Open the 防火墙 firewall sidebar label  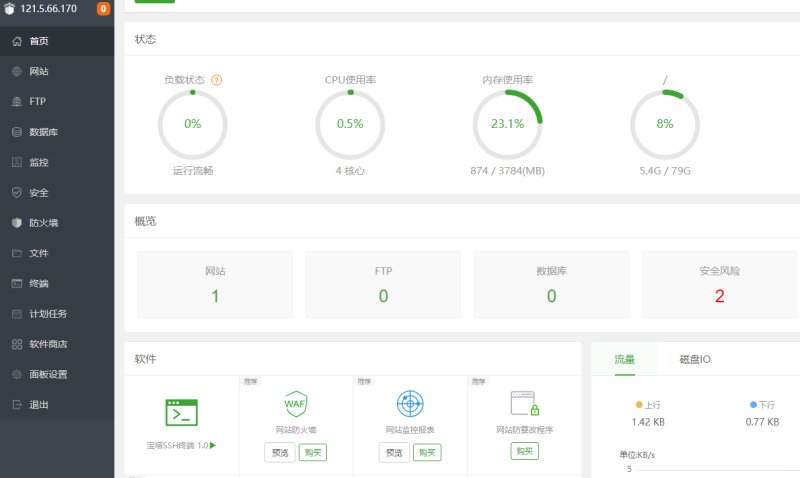point(44,223)
